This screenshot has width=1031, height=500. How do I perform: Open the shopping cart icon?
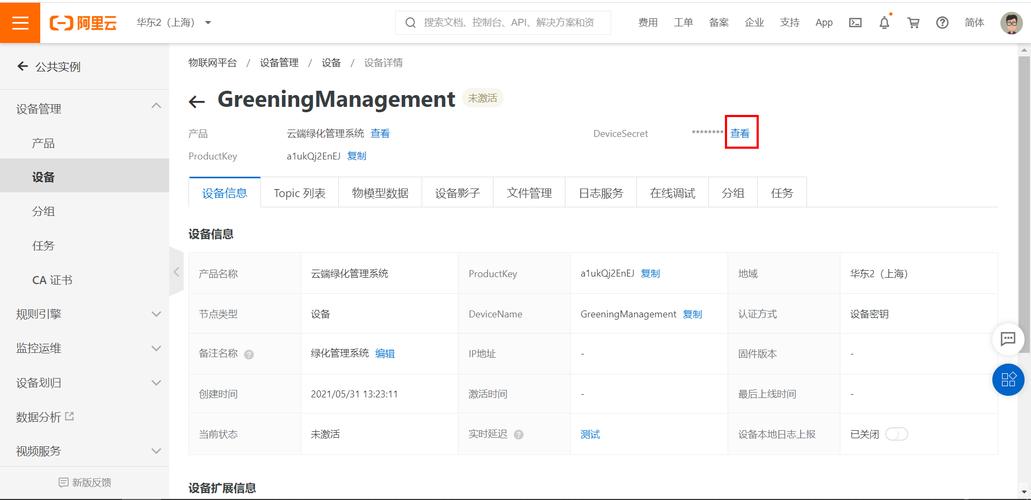click(913, 22)
